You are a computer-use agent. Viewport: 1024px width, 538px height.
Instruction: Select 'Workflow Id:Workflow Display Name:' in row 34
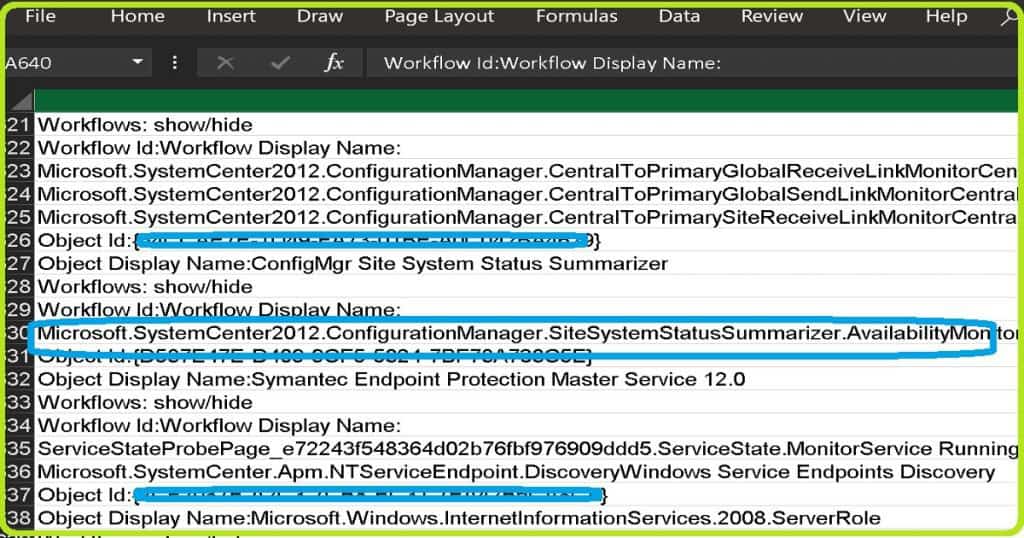click(x=526, y=426)
